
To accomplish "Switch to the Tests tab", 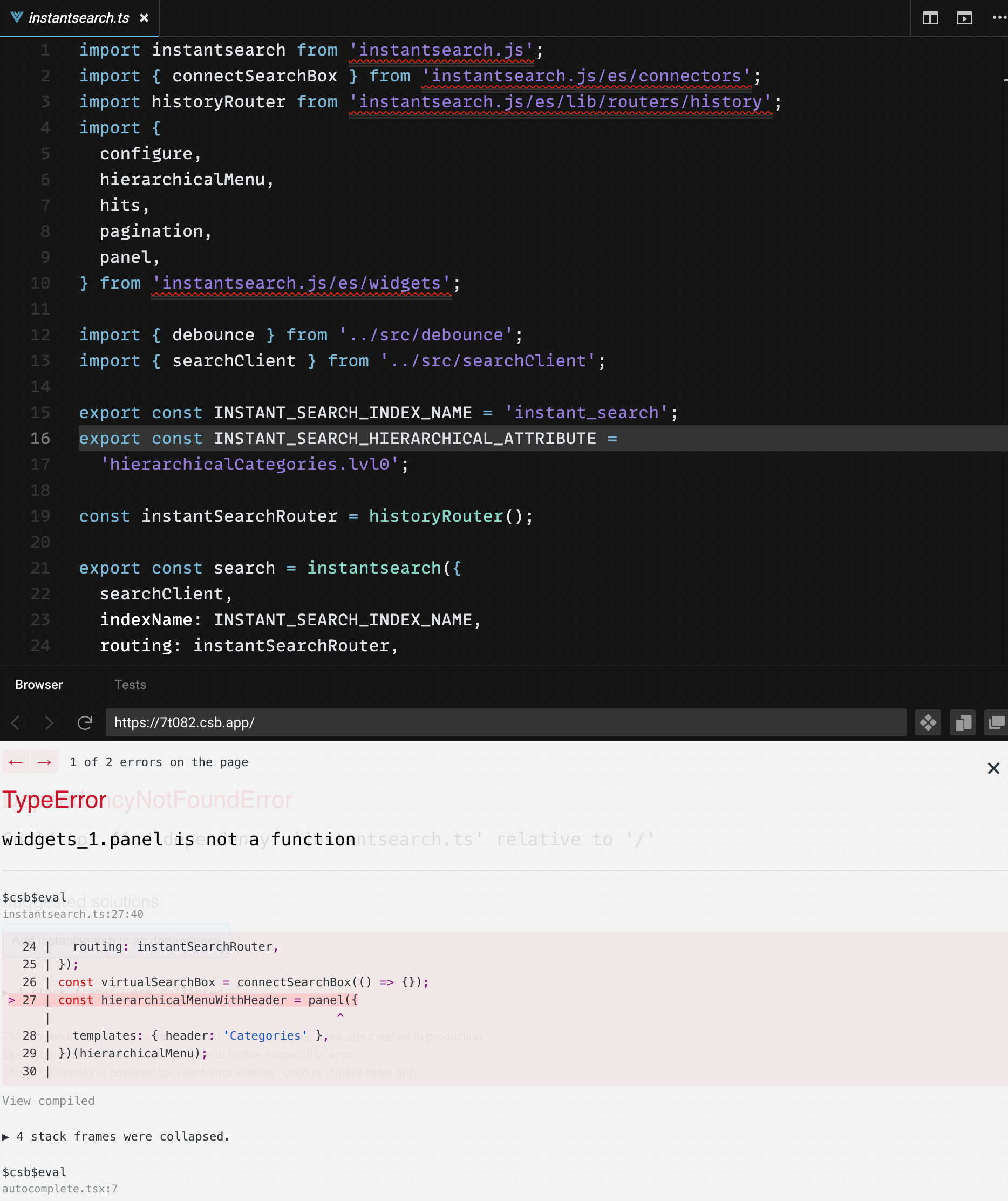I will pos(131,685).
